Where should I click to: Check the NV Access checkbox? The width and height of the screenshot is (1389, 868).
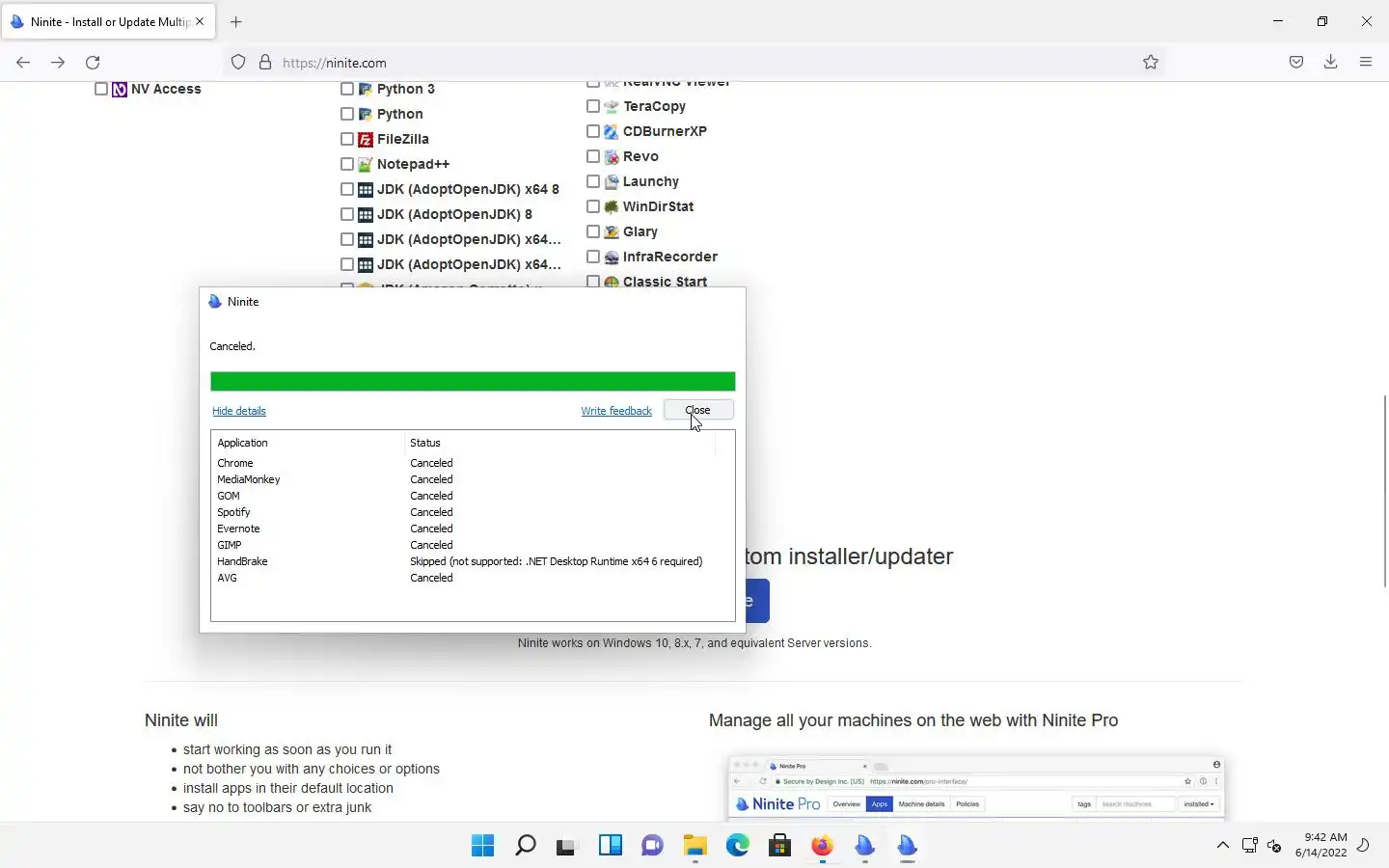(x=100, y=89)
